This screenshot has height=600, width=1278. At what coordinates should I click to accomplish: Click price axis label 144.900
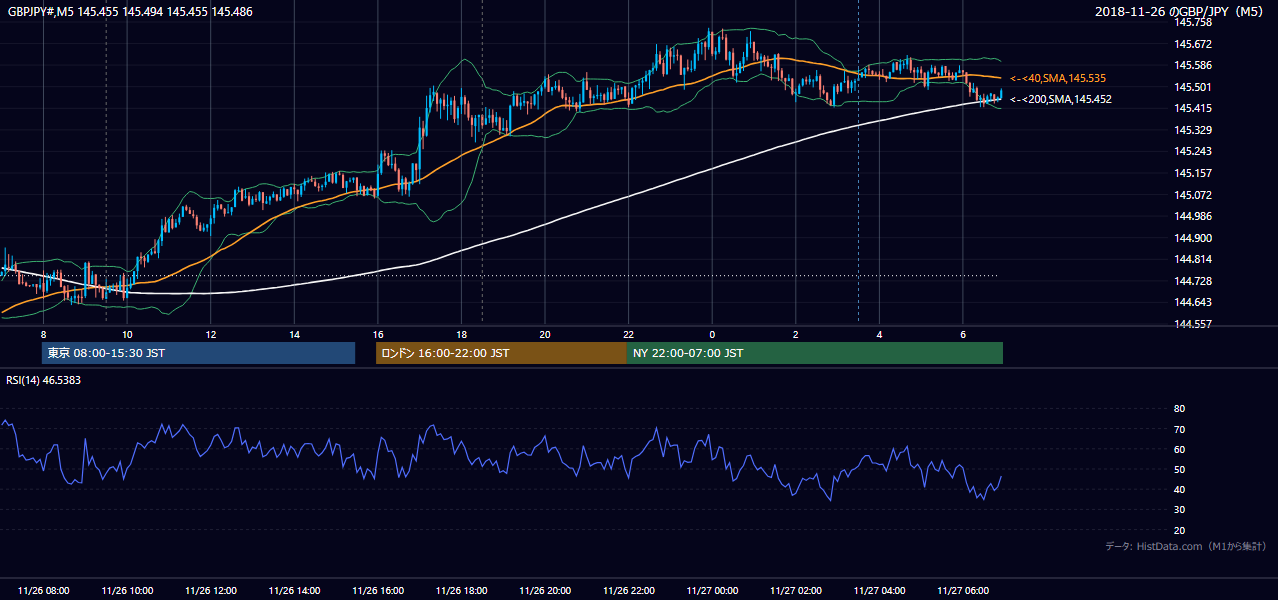[1191, 238]
